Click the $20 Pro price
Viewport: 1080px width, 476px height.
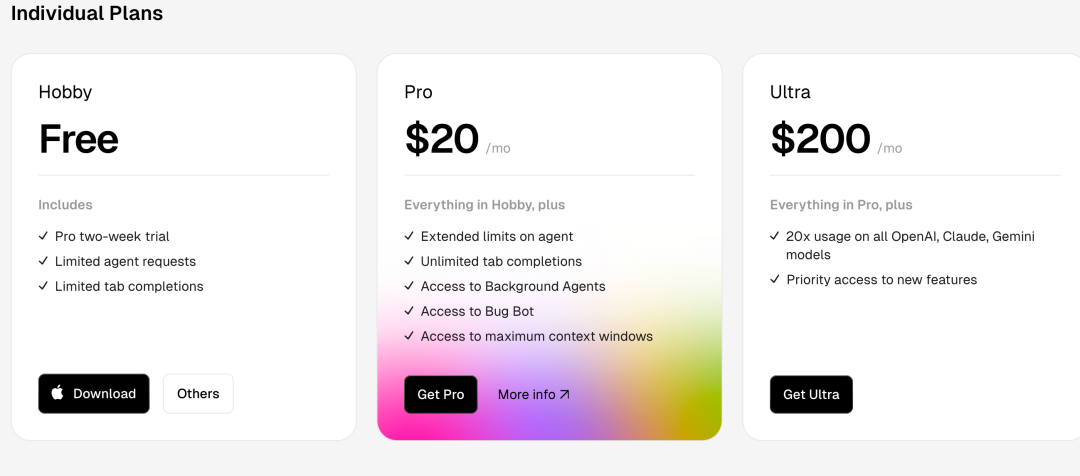442,138
